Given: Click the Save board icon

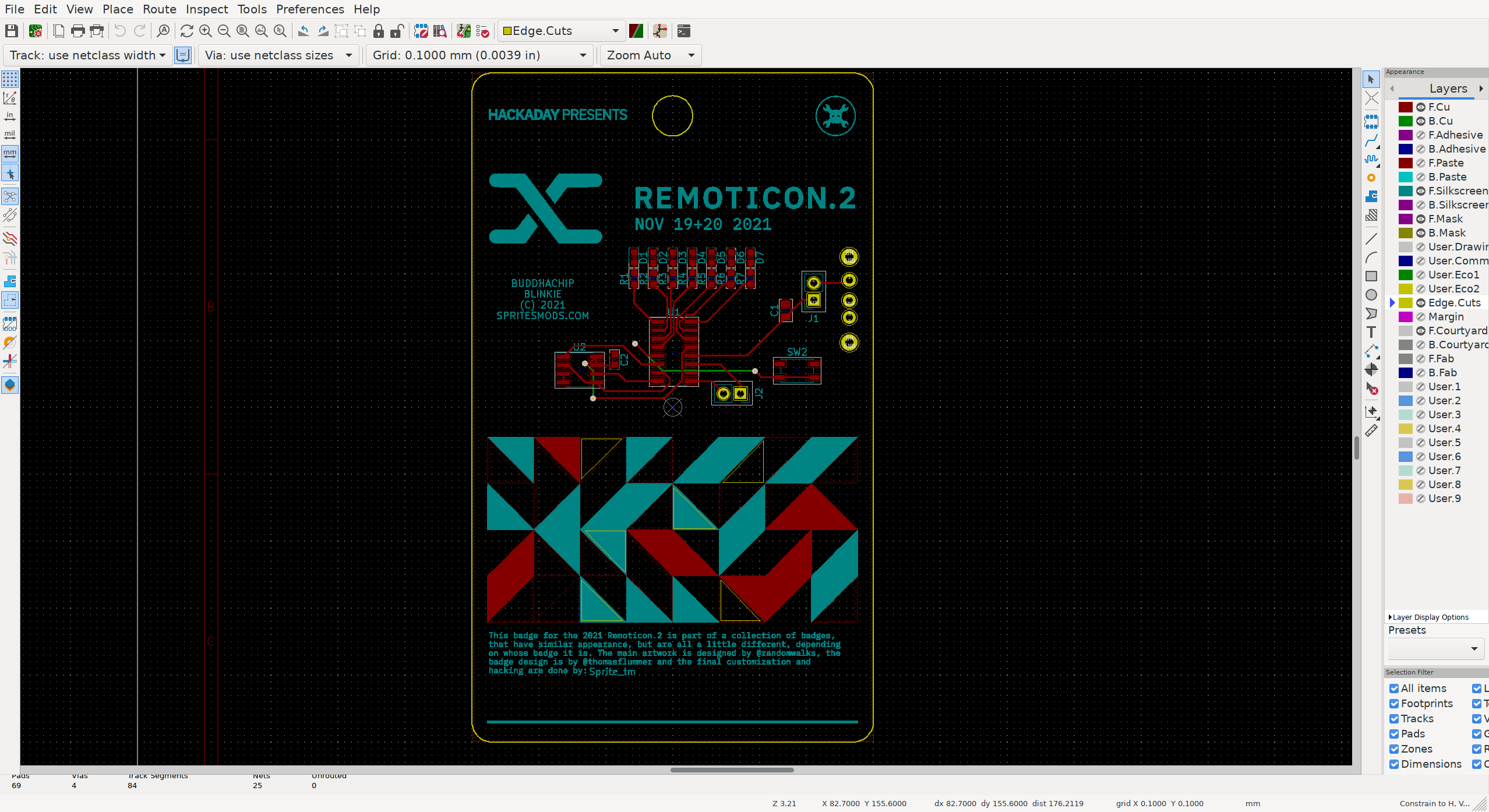Looking at the screenshot, I should click(11, 31).
